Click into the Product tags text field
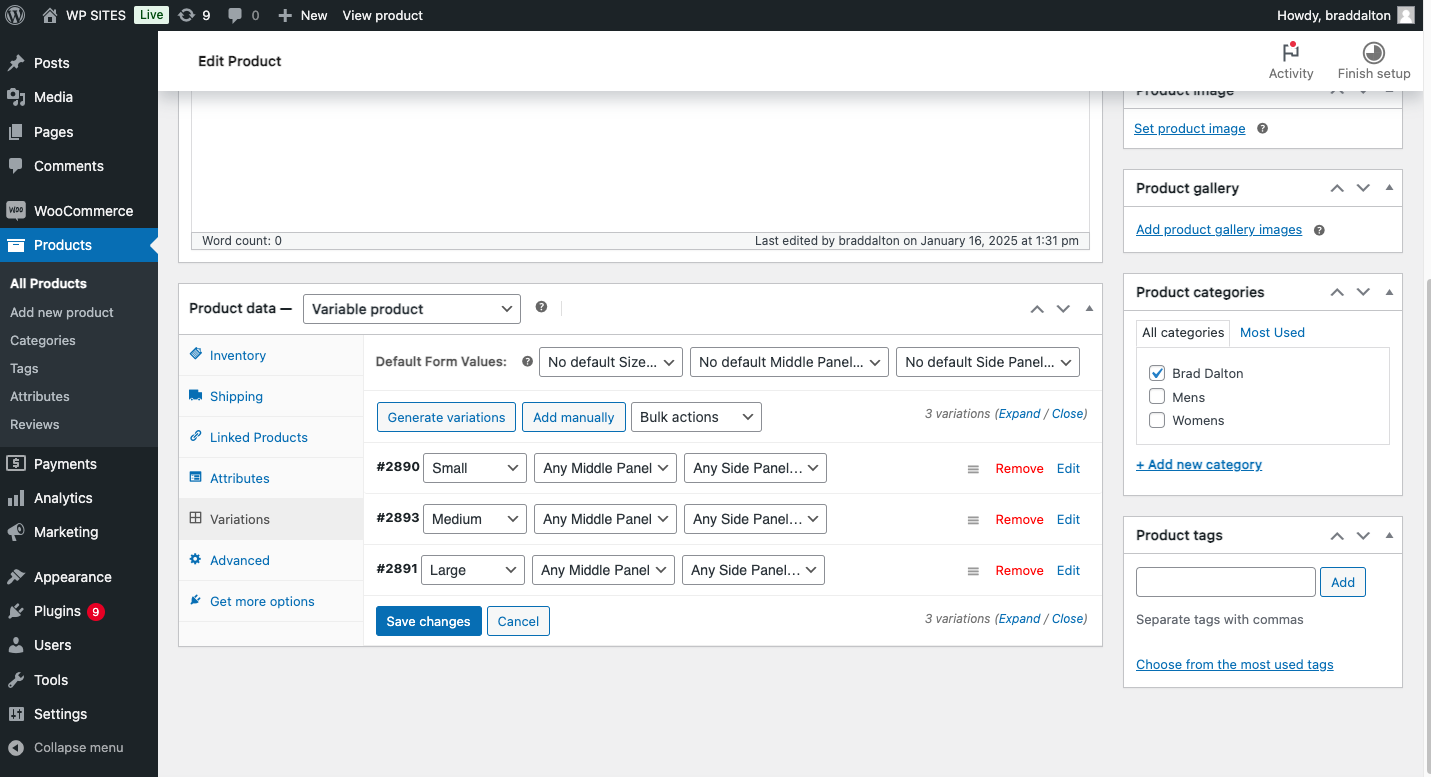Viewport: 1431px width, 777px height. coord(1225,582)
